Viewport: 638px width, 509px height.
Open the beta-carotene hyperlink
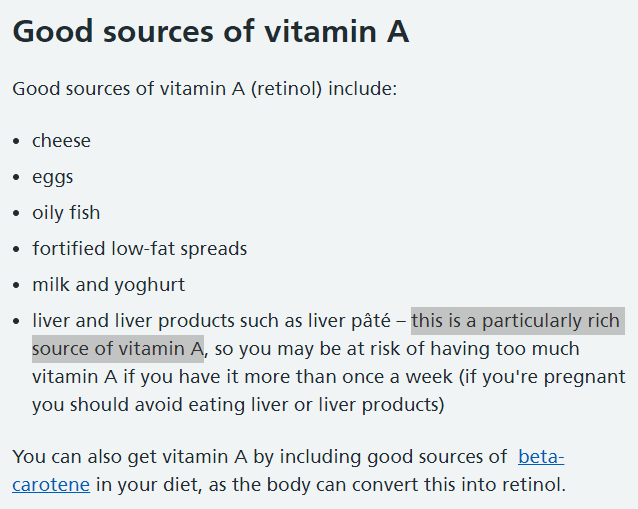541,458
